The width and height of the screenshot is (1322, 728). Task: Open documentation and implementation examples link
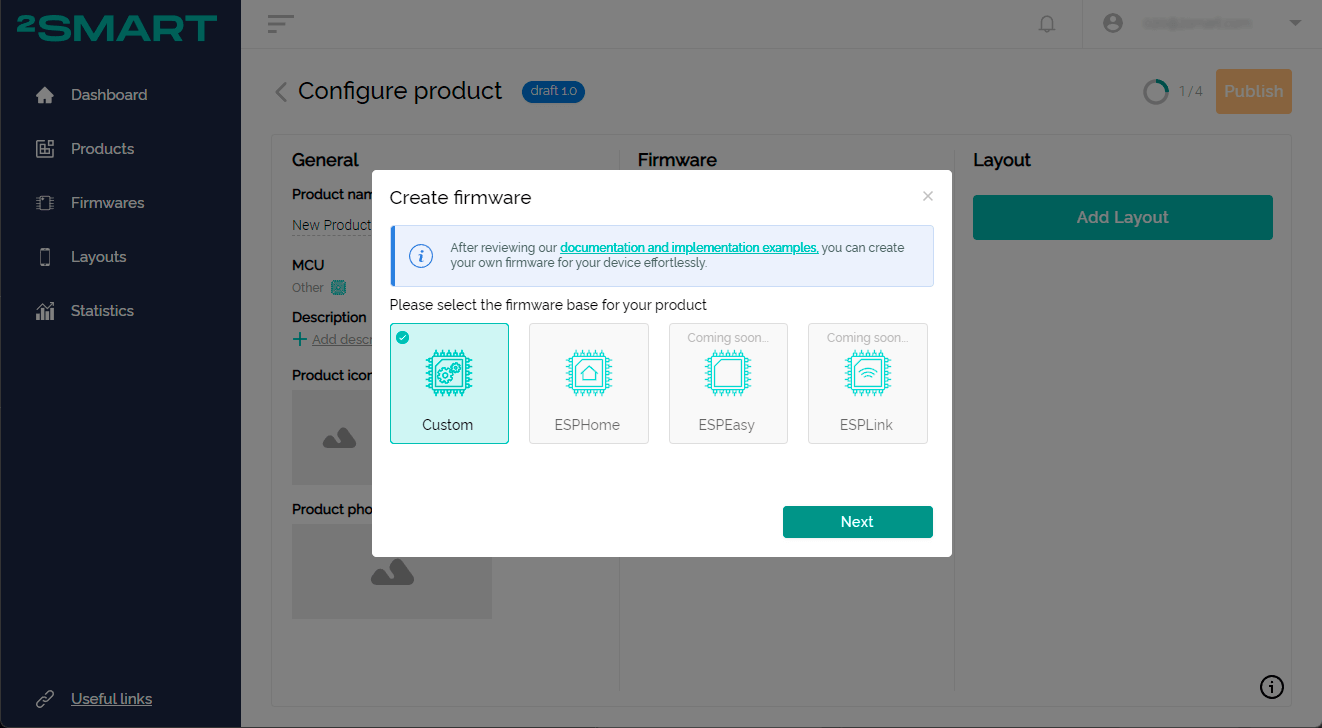point(688,248)
